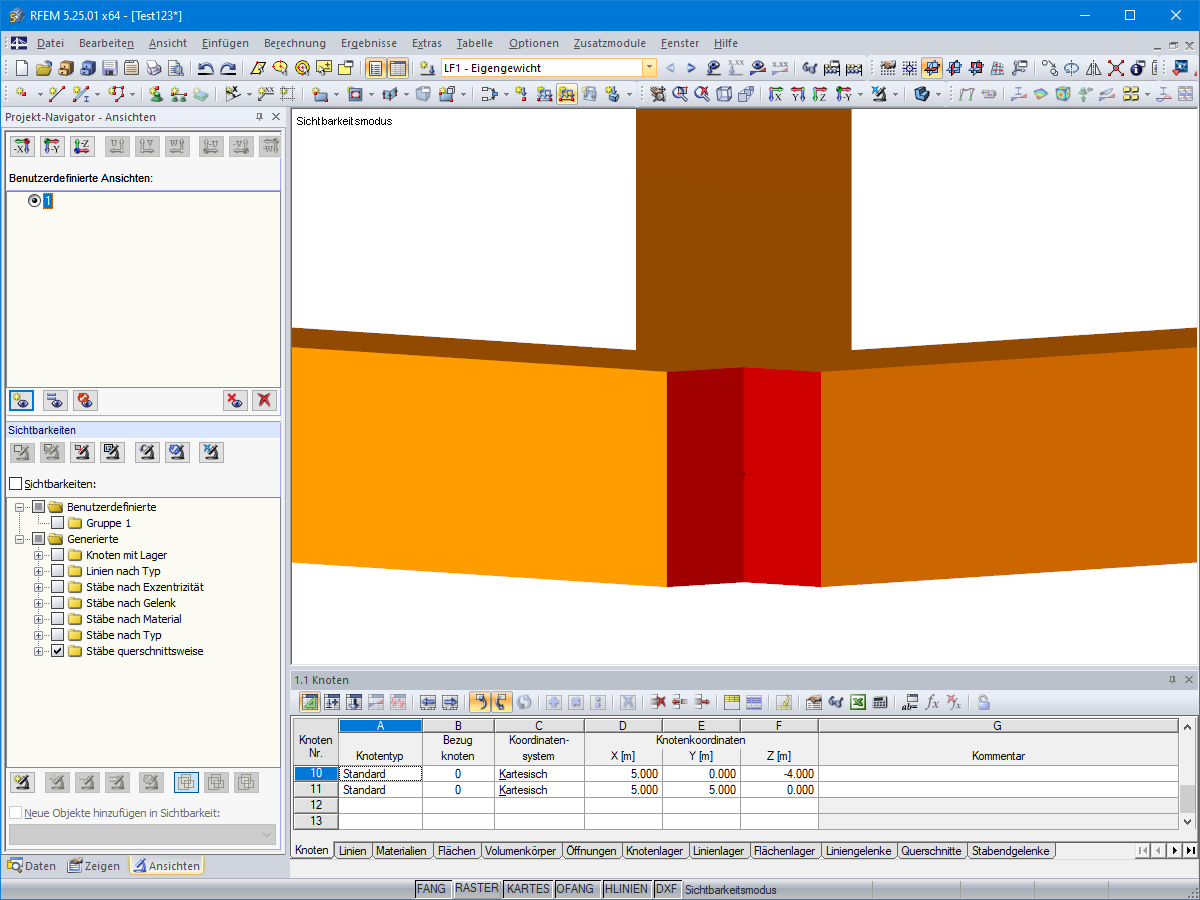
Task: Click view in Z direction toolbar icon
Action: pyautogui.click(x=820, y=94)
